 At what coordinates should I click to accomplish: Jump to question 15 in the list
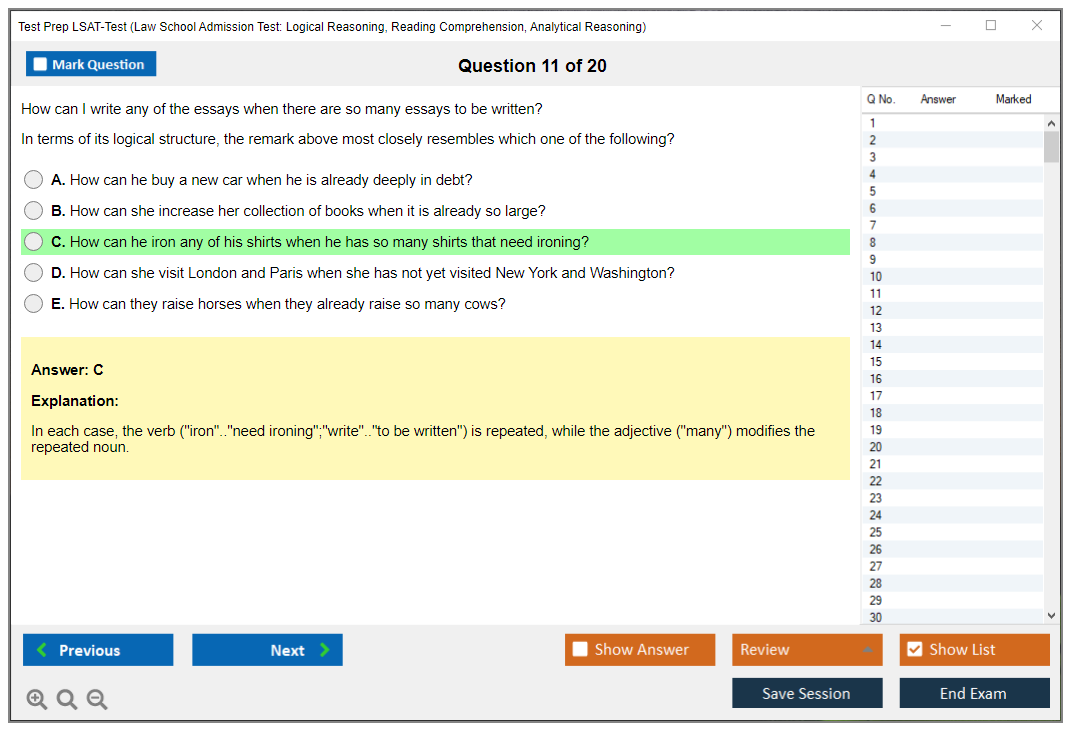876,362
